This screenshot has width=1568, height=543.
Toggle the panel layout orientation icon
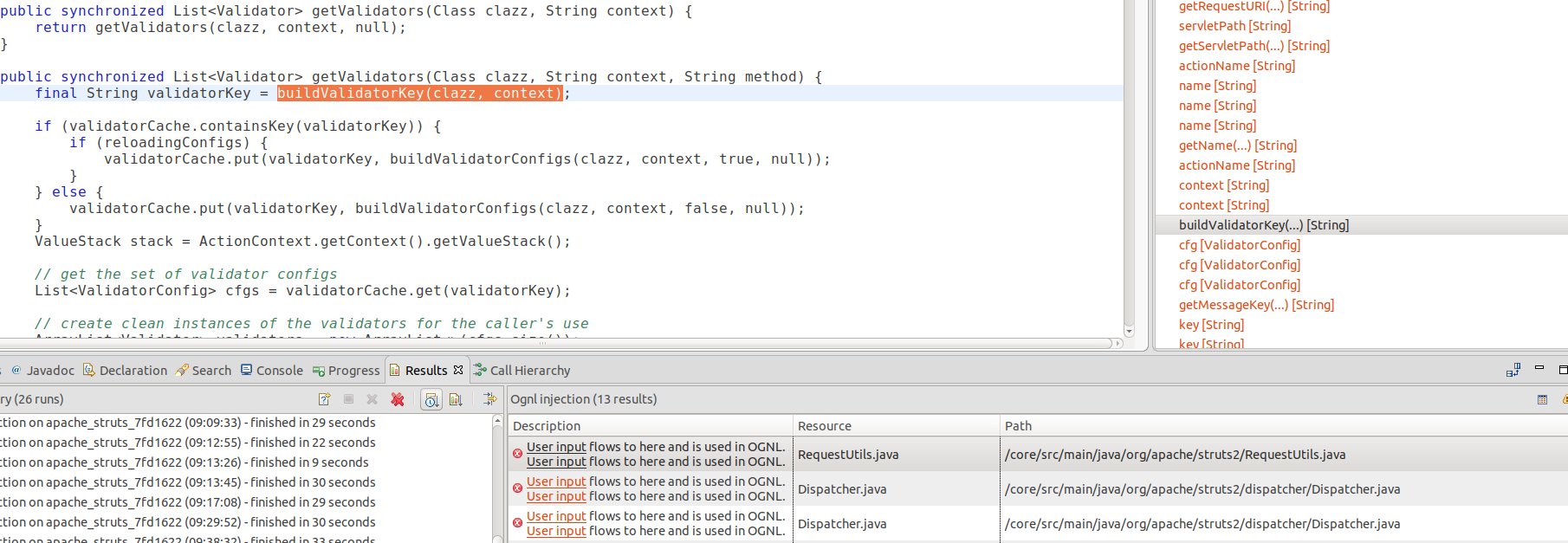click(x=1513, y=370)
